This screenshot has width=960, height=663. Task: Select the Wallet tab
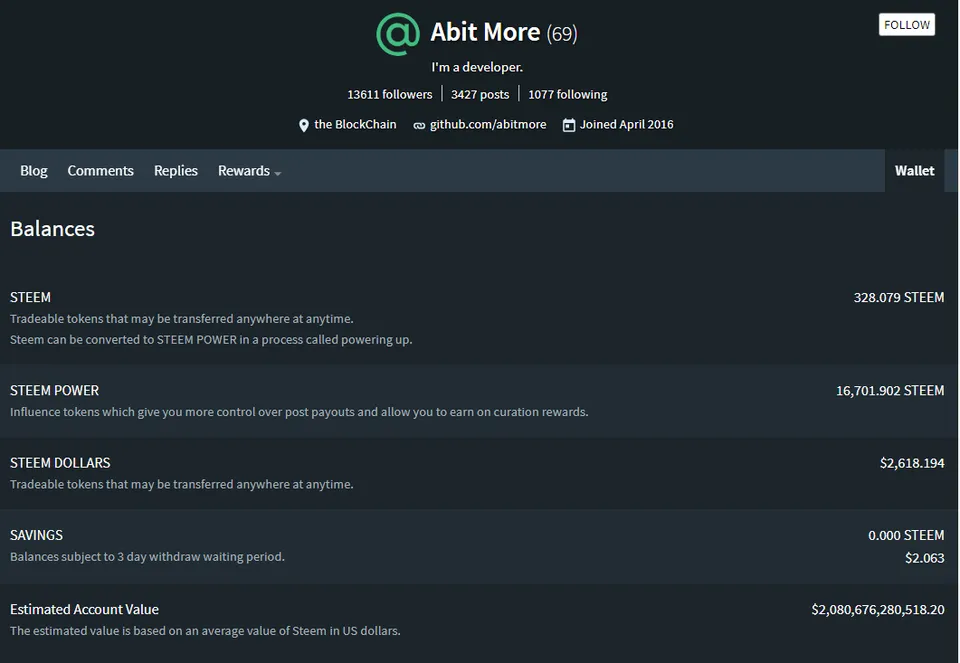[914, 171]
